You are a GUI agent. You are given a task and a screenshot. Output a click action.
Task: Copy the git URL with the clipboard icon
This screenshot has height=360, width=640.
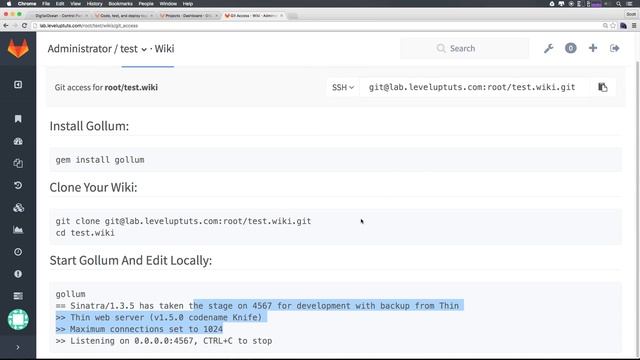(x=602, y=87)
